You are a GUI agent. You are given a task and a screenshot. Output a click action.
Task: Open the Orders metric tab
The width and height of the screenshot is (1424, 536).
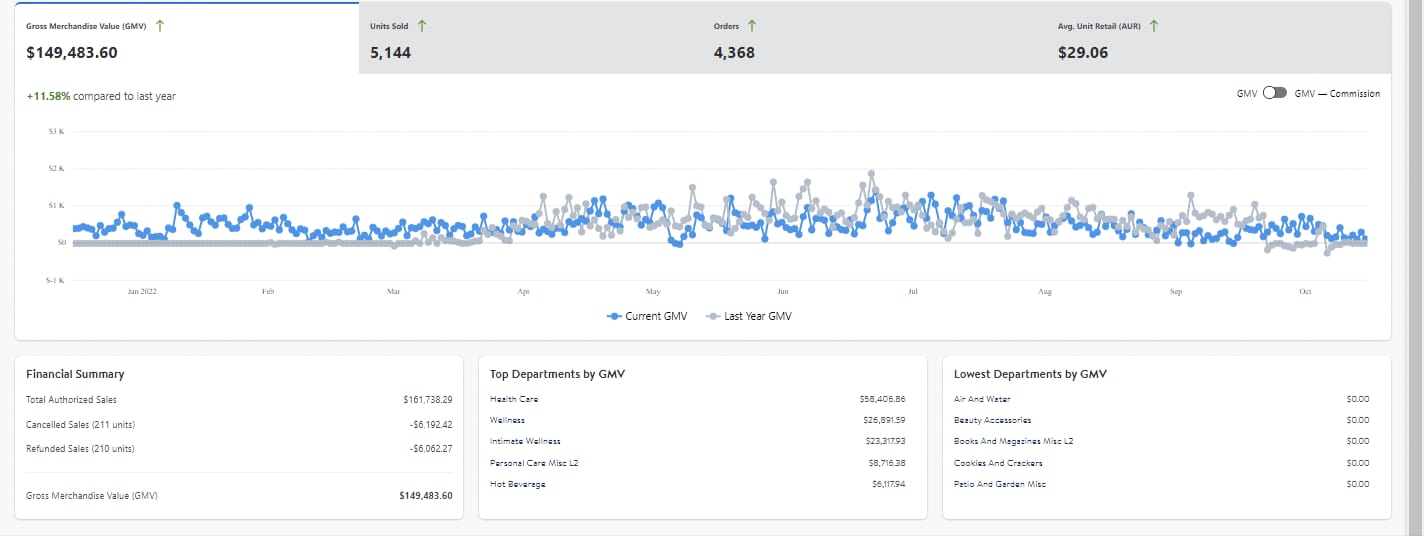(875, 38)
